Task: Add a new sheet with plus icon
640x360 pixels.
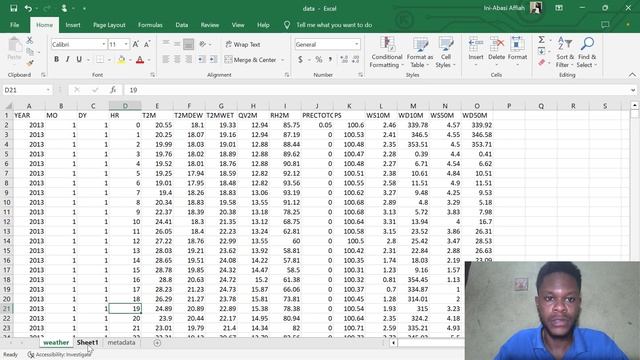Action: (157, 343)
